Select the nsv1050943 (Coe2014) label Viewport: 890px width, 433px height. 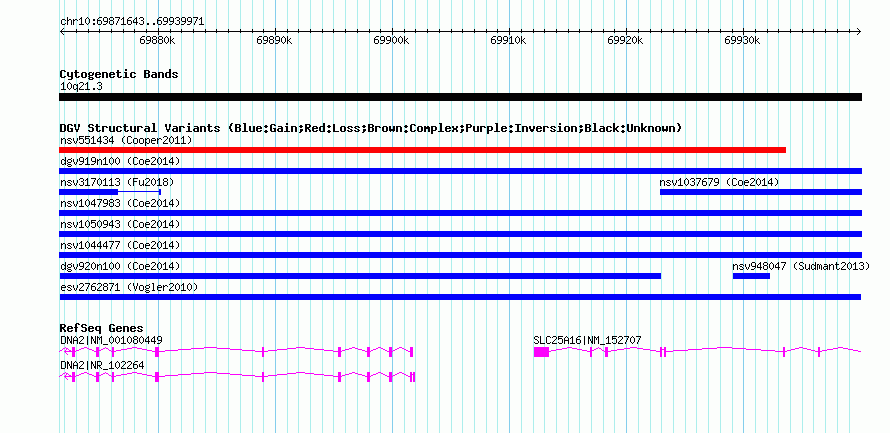(x=120, y=224)
